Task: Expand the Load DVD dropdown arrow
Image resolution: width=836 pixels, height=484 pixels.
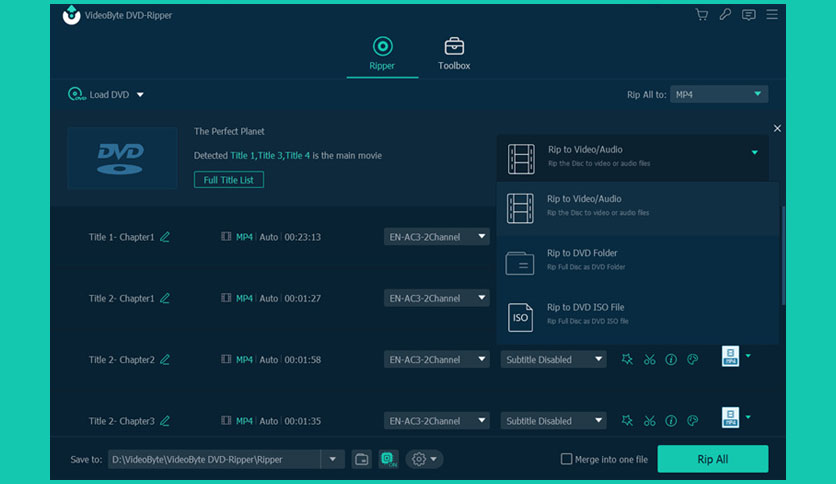Action: pos(140,95)
